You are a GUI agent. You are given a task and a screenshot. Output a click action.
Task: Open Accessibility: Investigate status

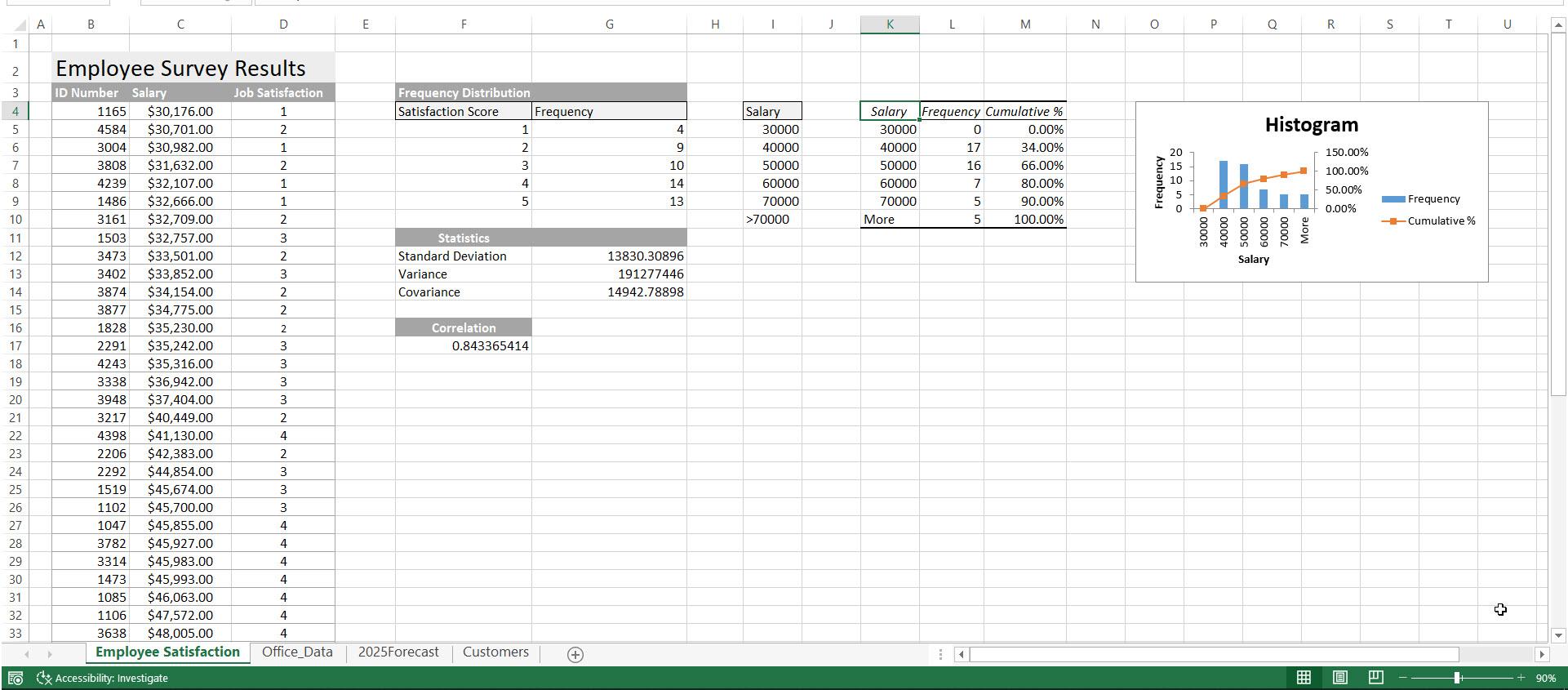(103, 678)
